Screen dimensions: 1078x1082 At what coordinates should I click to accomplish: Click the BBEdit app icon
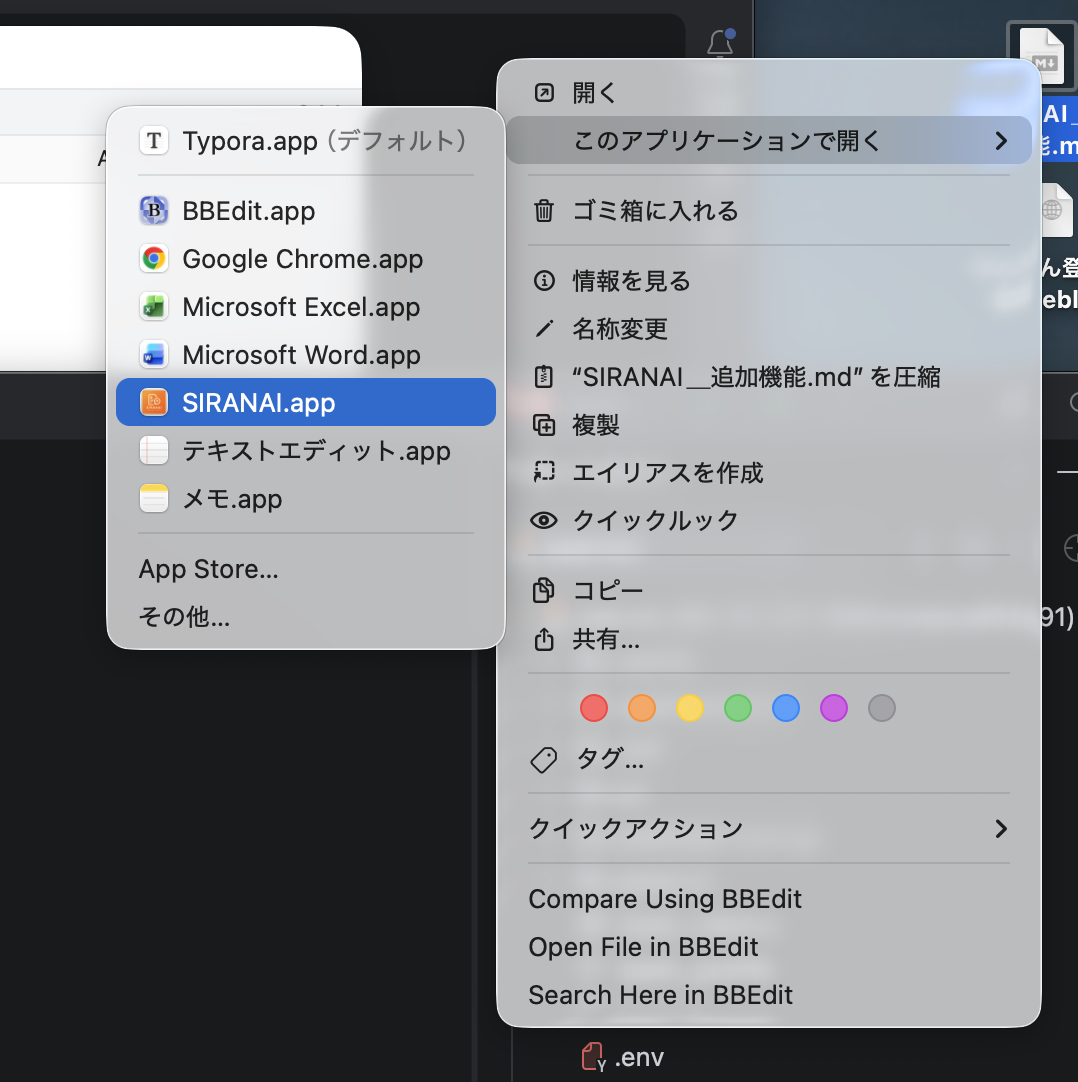154,210
